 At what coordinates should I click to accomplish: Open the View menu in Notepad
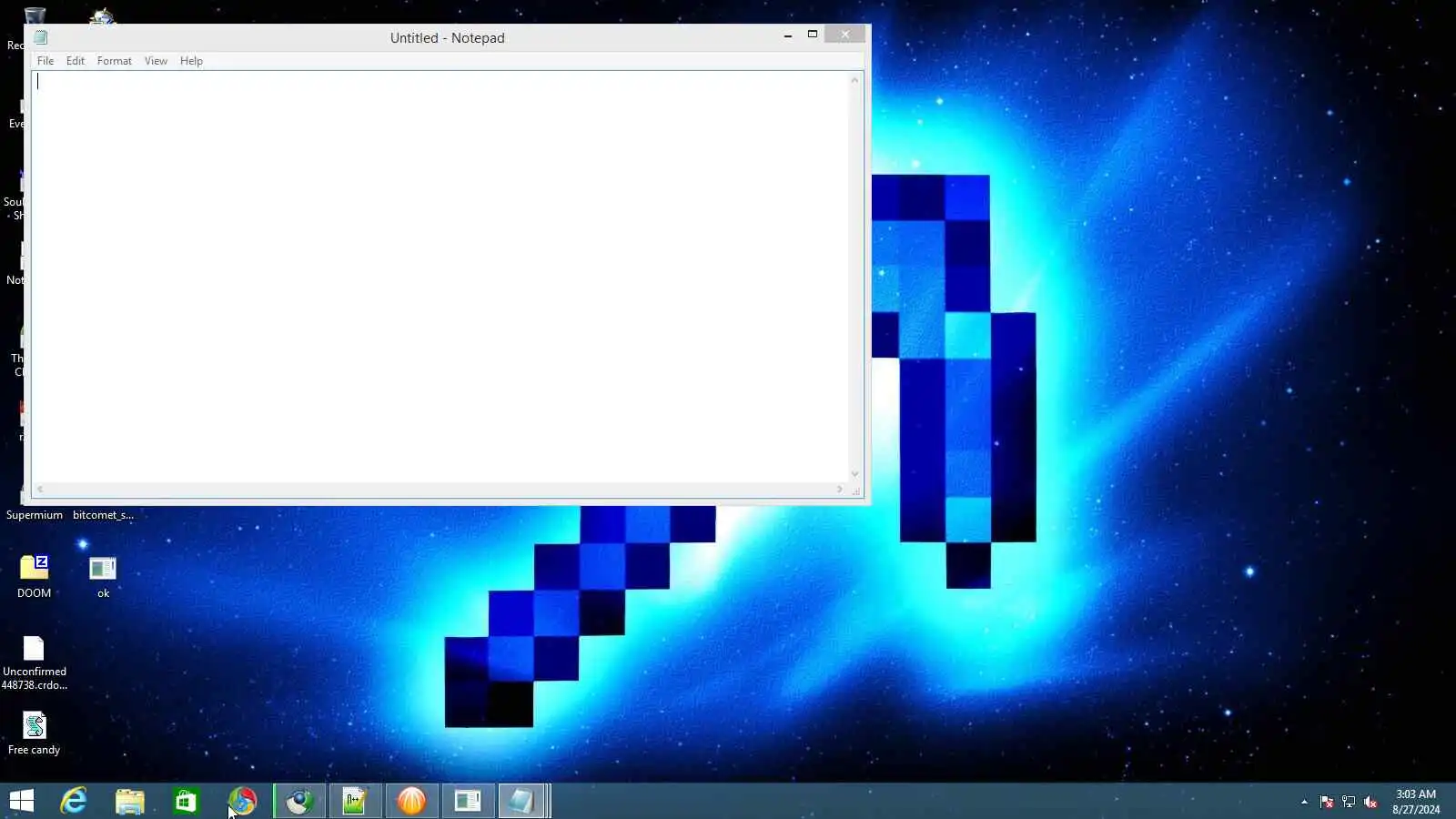tap(156, 61)
